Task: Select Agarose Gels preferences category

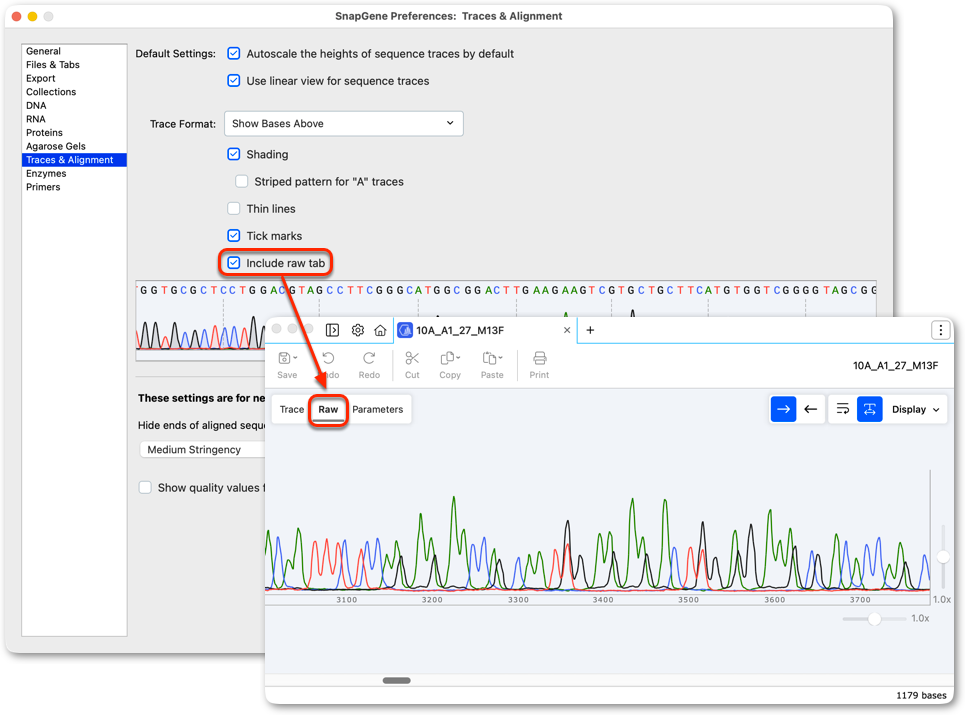Action: point(74,146)
